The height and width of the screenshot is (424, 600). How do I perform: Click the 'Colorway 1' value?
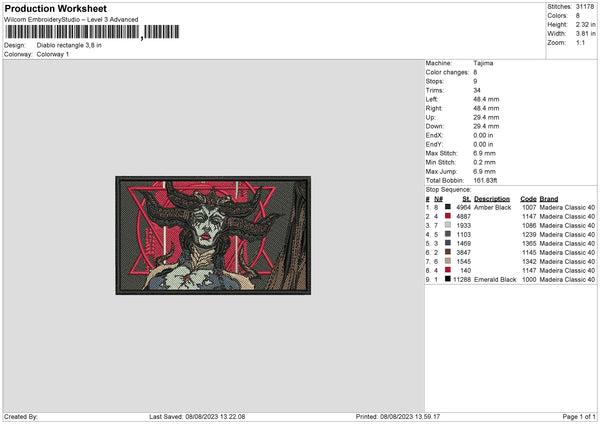point(53,54)
